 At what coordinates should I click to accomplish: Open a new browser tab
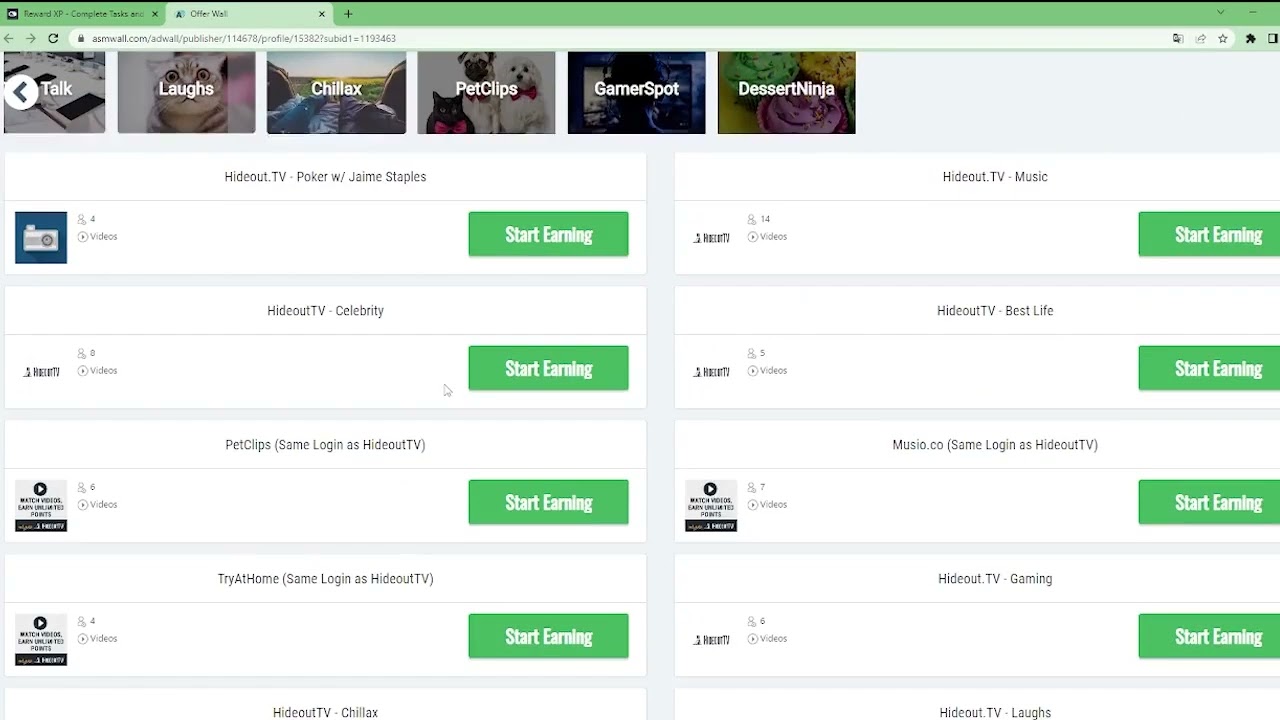[348, 14]
